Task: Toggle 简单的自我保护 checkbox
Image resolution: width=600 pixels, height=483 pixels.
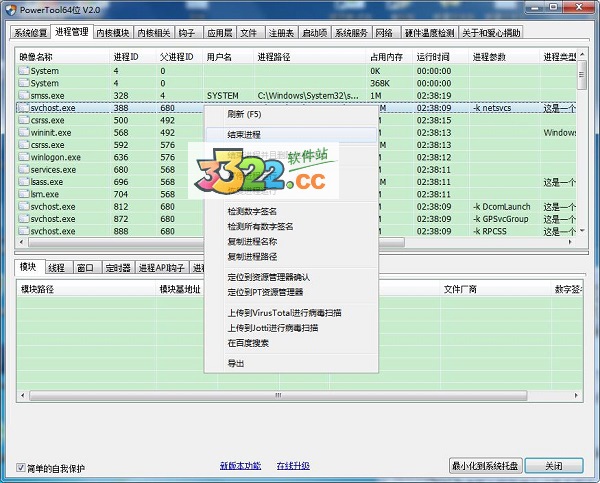Action: [21, 467]
